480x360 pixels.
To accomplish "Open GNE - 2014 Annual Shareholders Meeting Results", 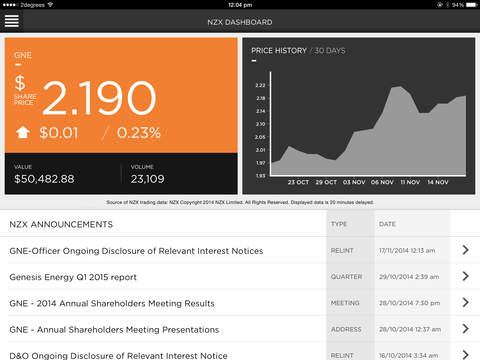I will [x=112, y=303].
